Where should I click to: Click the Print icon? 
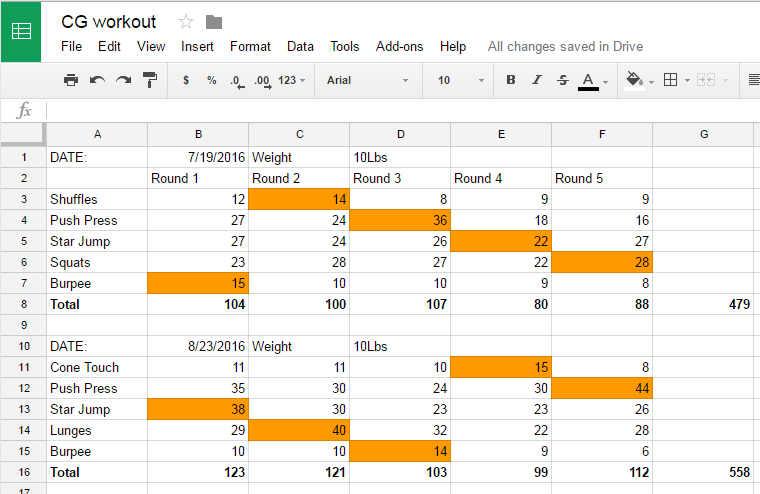click(71, 80)
